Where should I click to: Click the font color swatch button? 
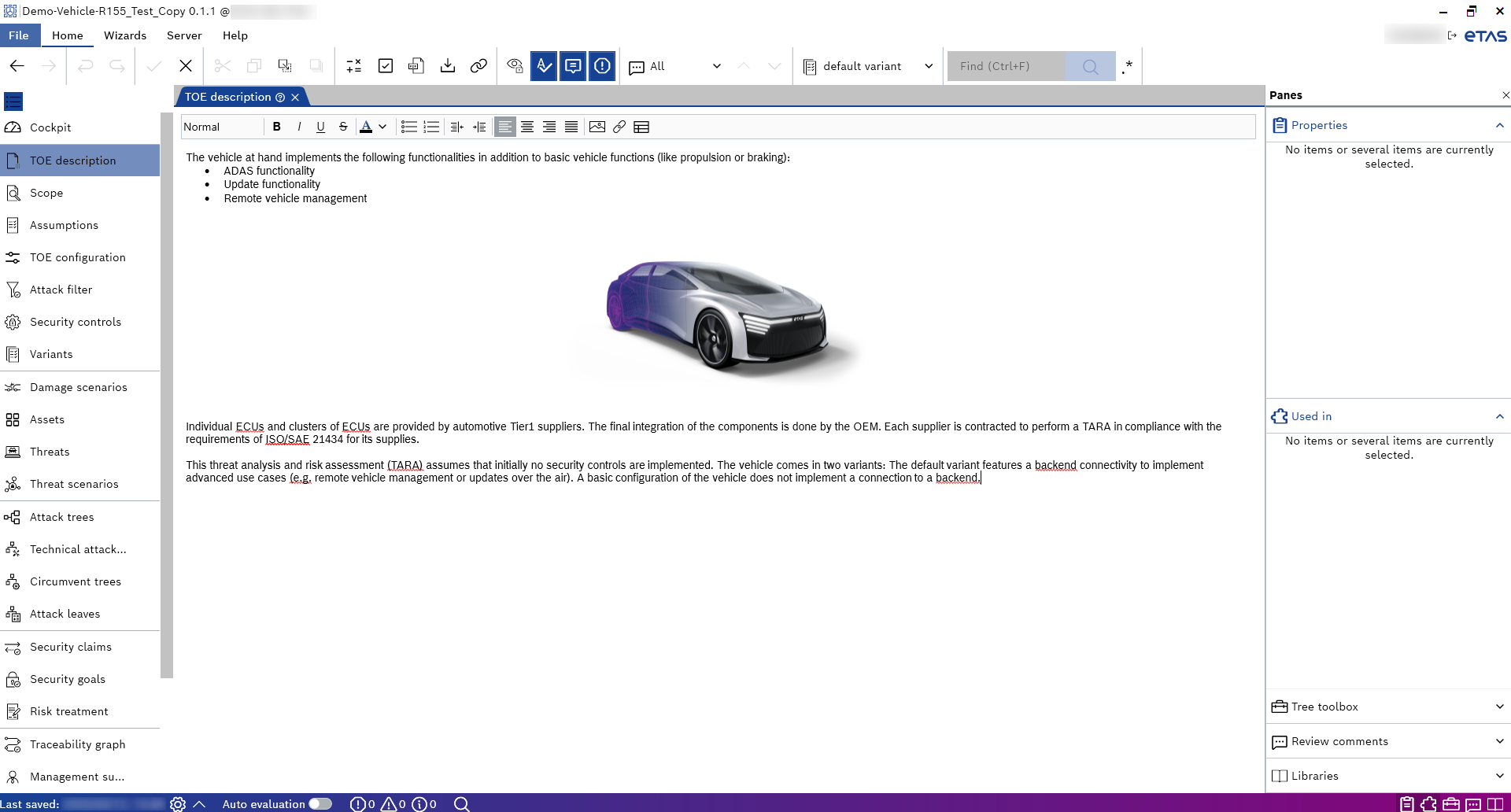click(x=366, y=127)
